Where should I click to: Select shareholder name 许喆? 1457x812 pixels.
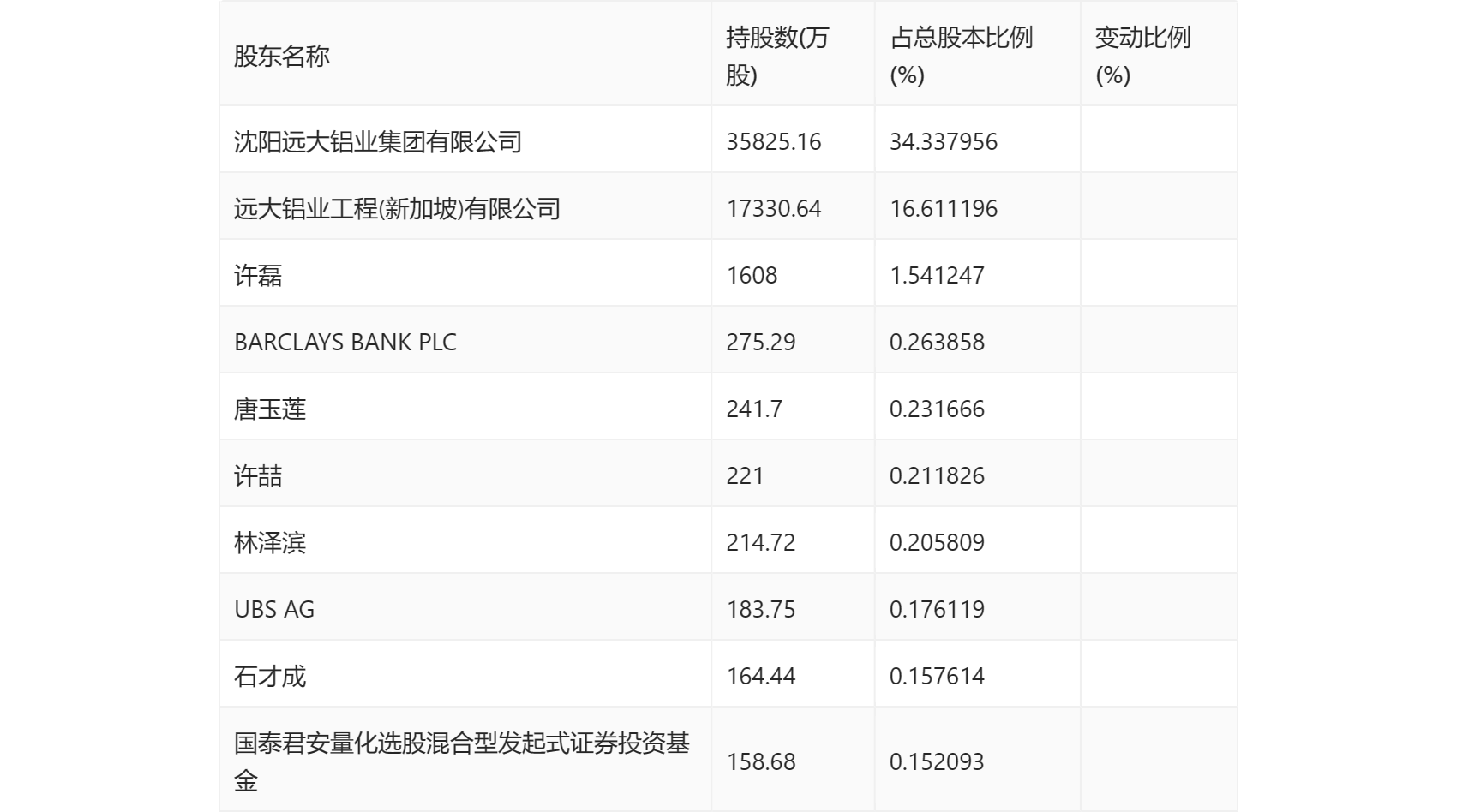point(258,475)
